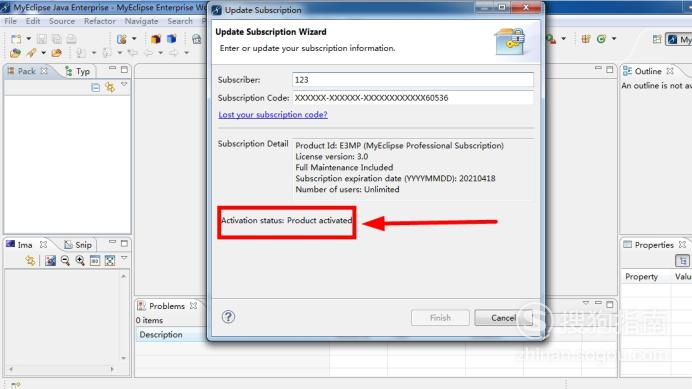Open the Image Preview view menu triangle

click(x=124, y=258)
